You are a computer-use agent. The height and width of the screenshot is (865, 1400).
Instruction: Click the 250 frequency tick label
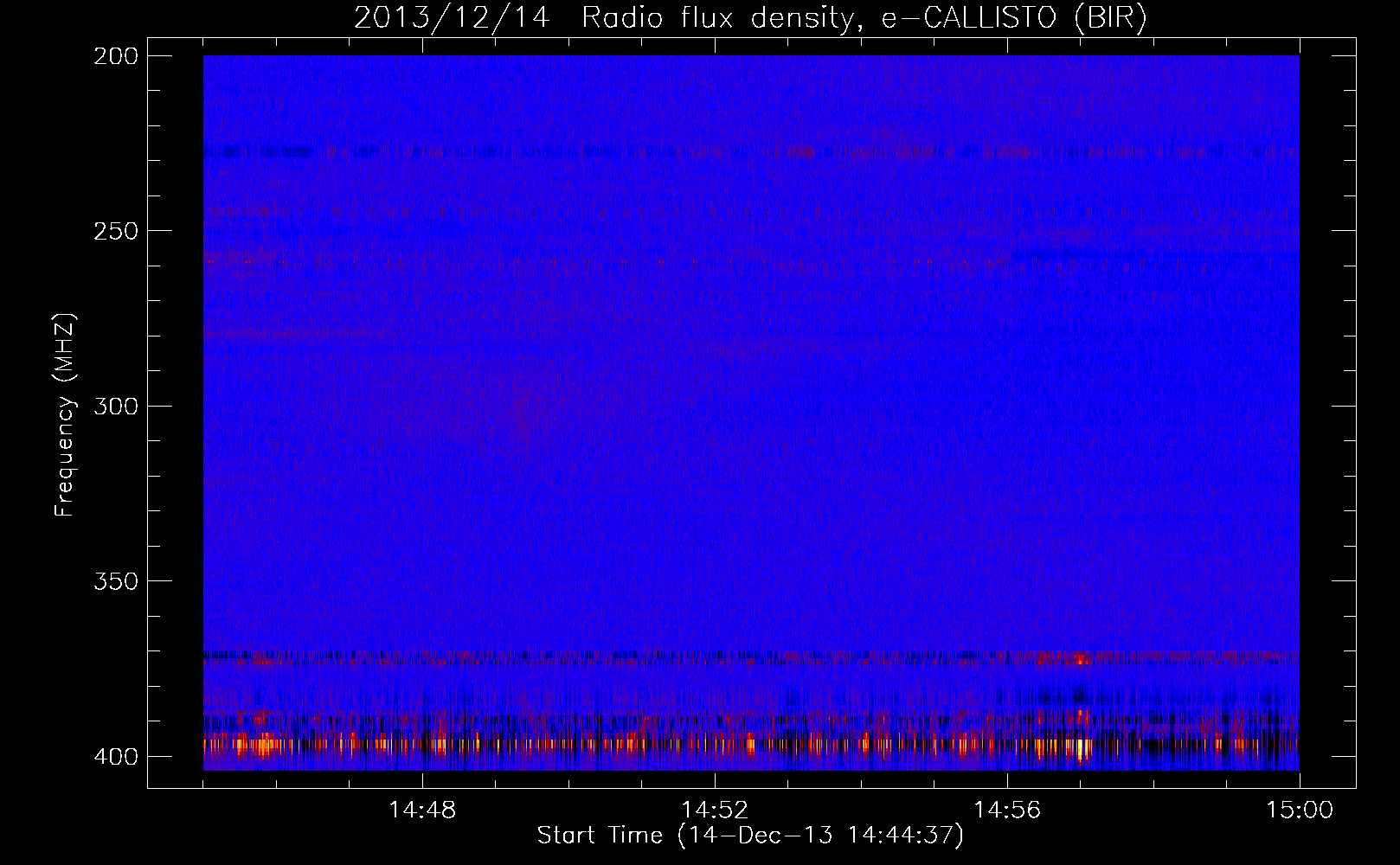tap(115, 231)
